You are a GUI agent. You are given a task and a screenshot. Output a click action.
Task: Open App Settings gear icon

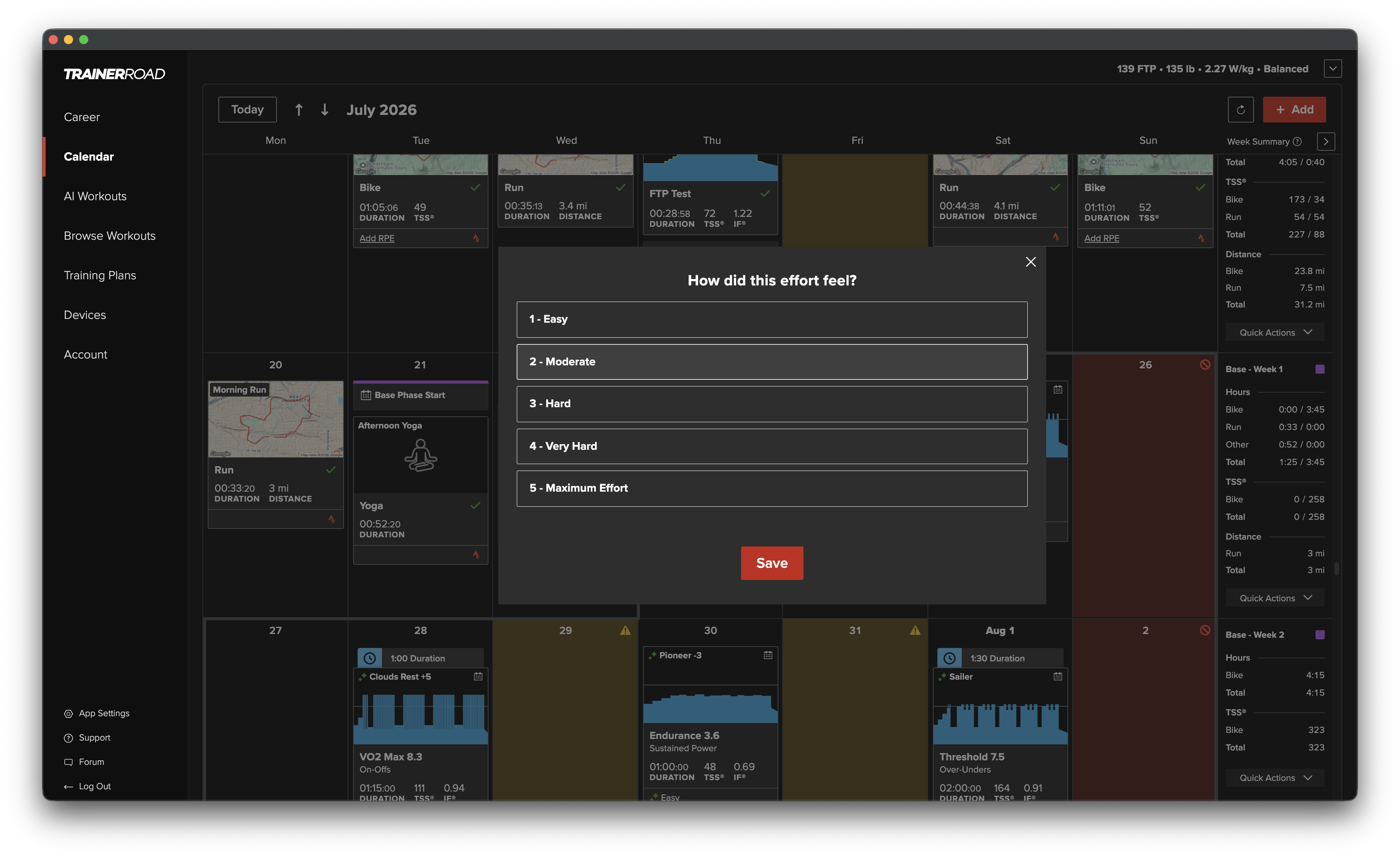(69, 713)
